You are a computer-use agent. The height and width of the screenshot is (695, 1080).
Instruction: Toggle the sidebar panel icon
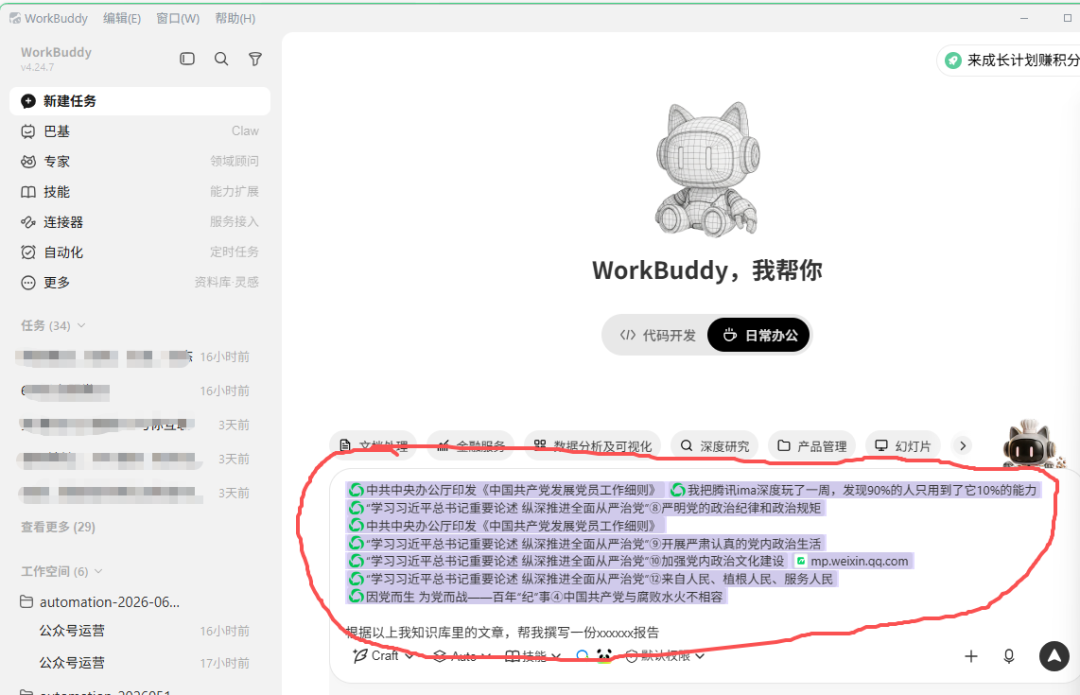187,59
